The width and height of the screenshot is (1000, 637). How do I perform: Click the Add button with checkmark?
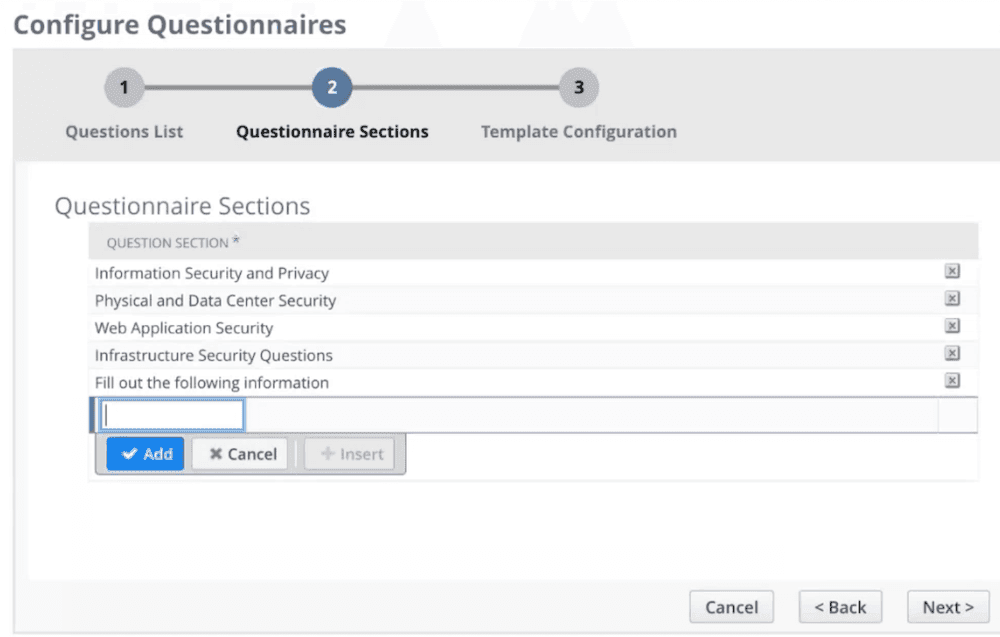pyautogui.click(x=146, y=454)
